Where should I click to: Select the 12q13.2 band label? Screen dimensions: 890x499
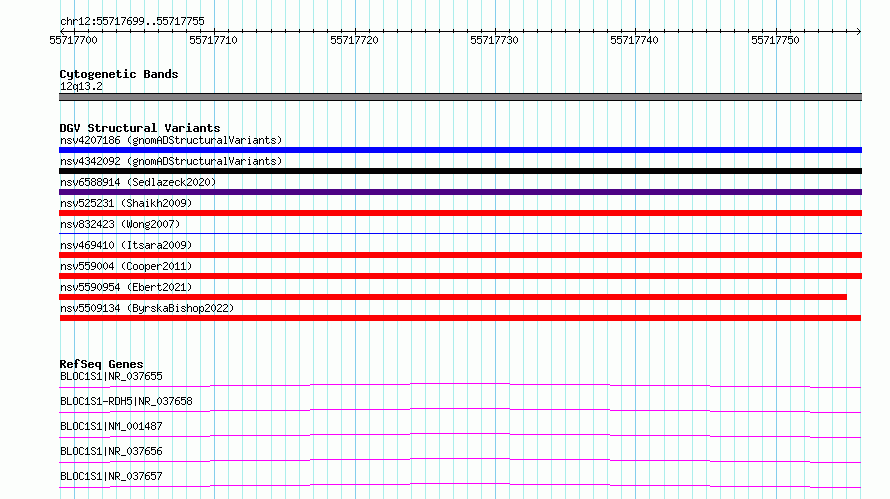point(81,86)
